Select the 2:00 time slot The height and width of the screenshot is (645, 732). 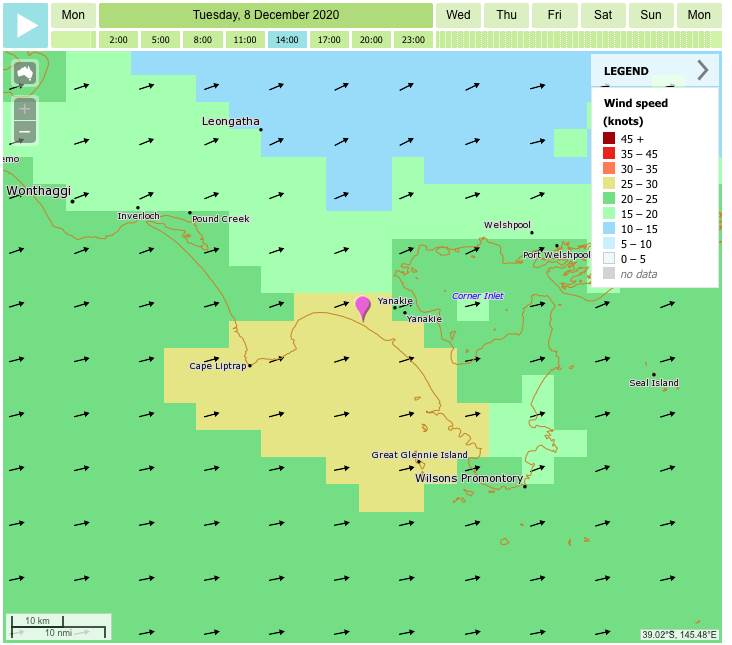118,40
